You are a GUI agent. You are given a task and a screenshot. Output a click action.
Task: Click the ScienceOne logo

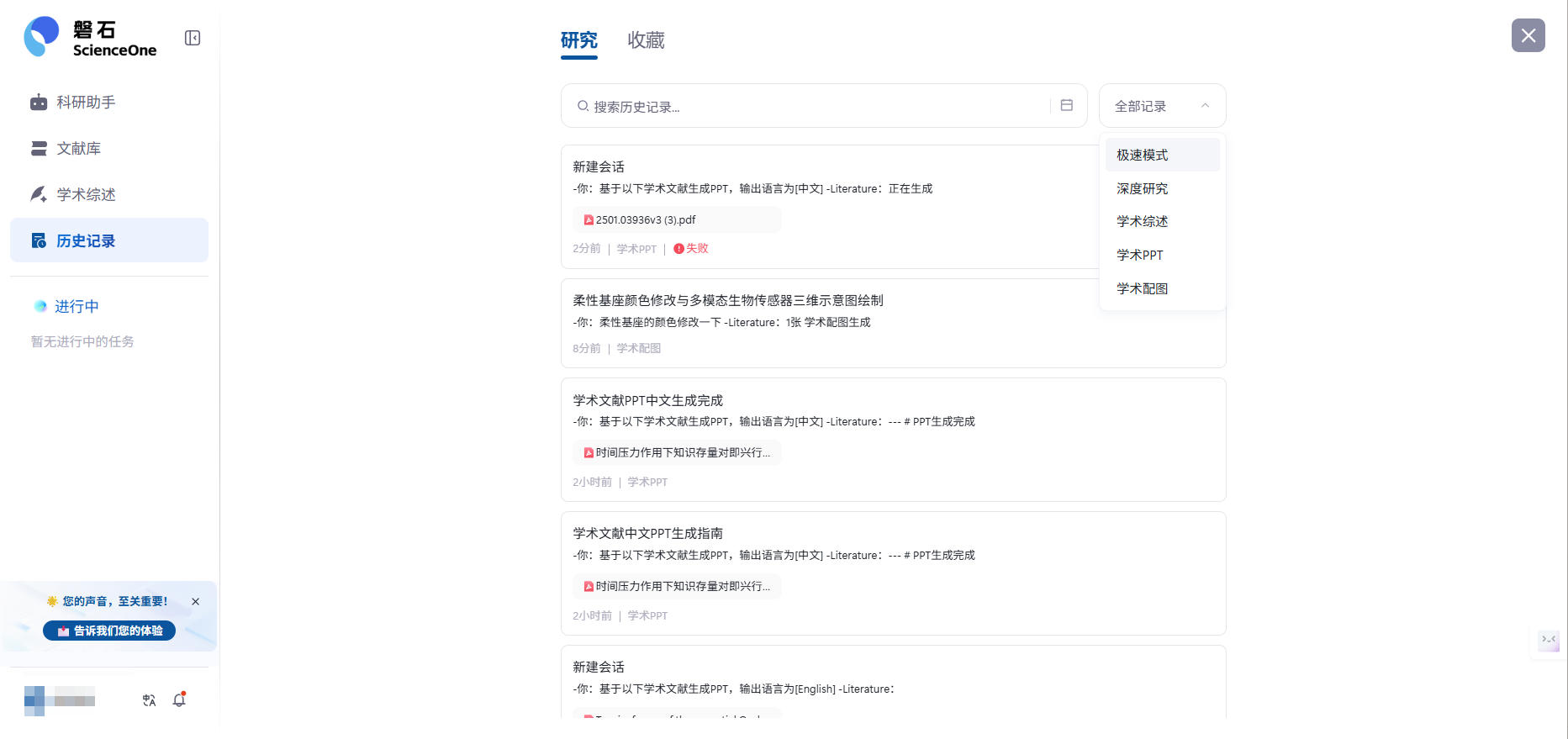coord(90,38)
